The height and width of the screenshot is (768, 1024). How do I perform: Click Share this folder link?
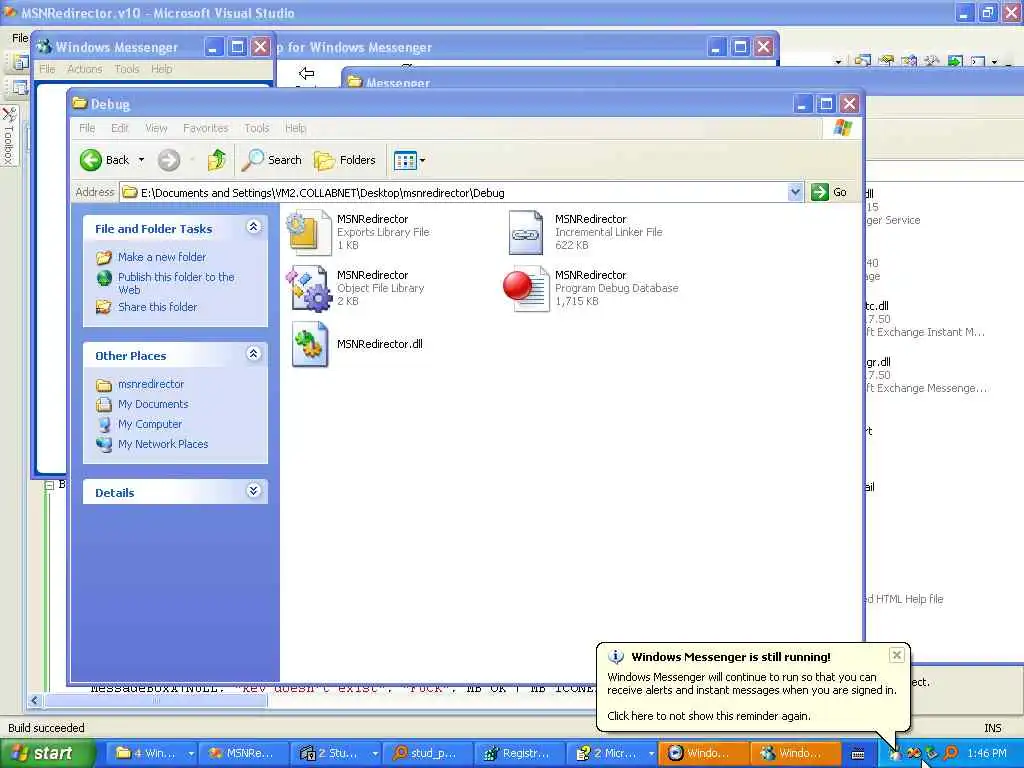157,307
